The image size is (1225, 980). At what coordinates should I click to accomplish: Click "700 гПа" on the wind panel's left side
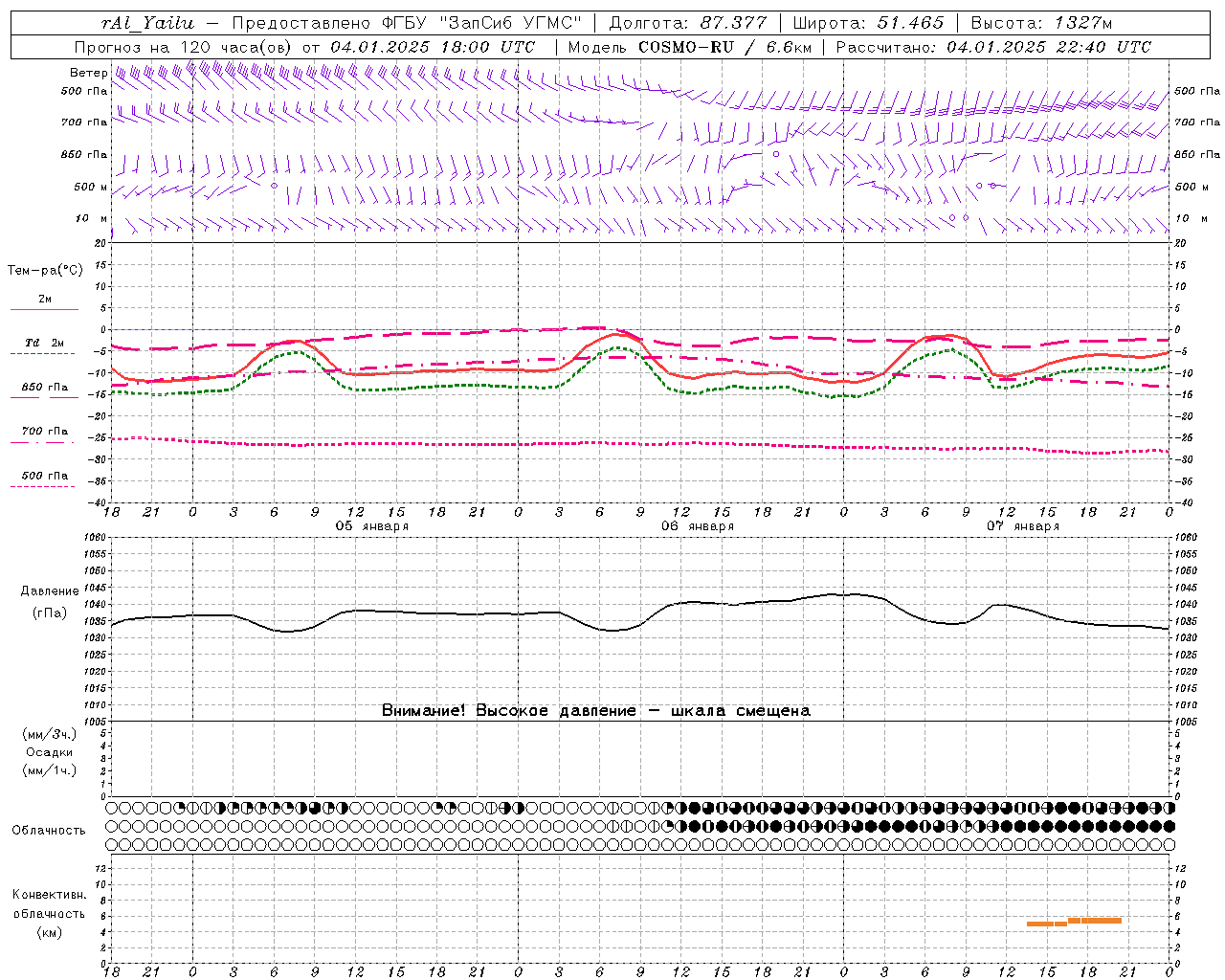84,122
